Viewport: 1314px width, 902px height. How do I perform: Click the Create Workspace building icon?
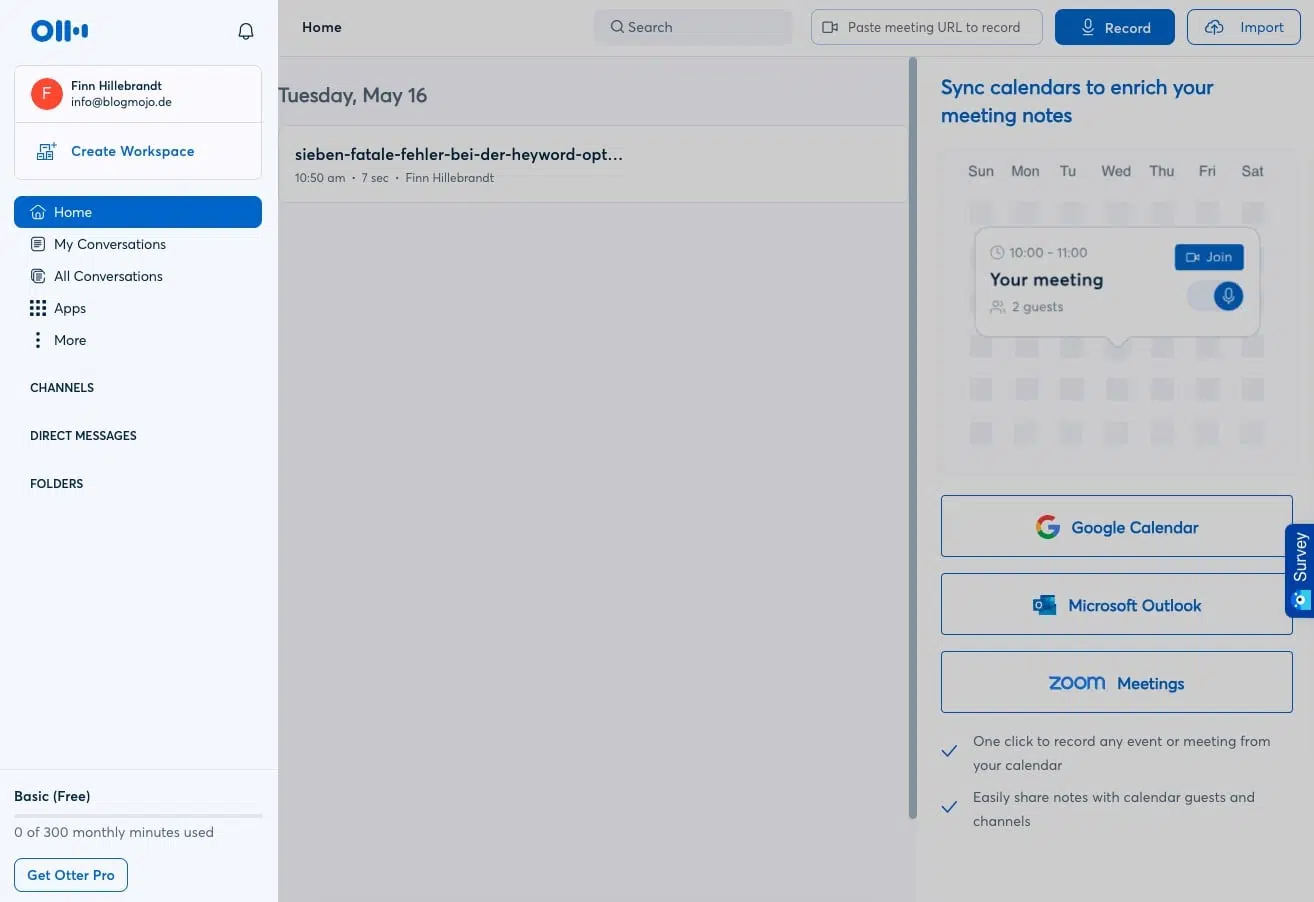(x=45, y=151)
